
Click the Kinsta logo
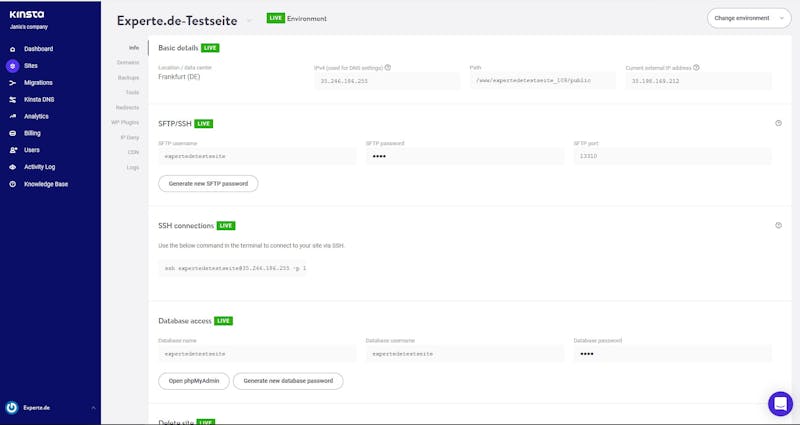click(27, 15)
